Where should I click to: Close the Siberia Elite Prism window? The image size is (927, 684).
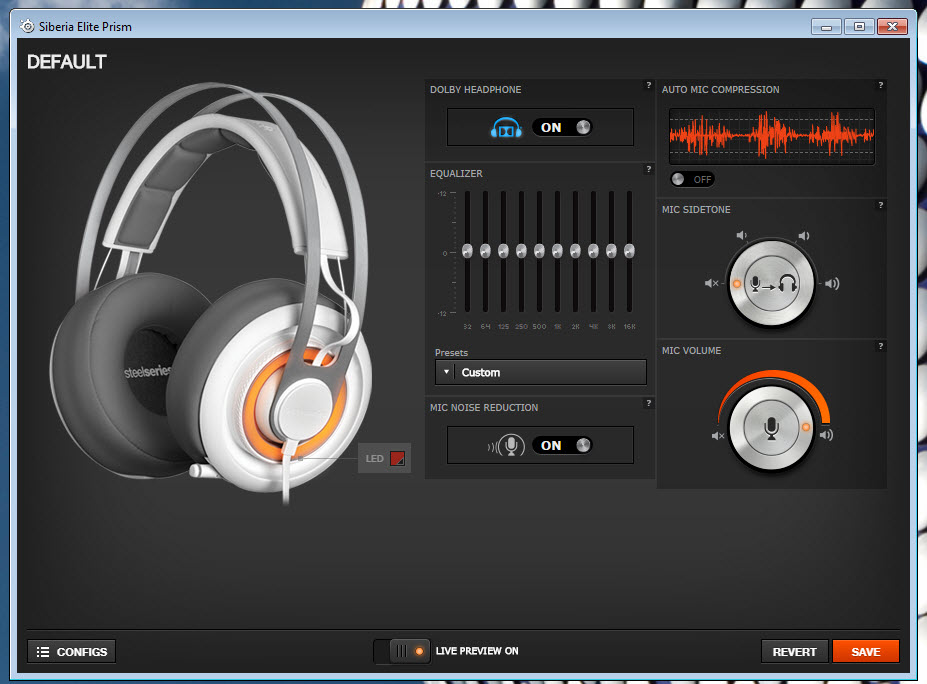coord(893,27)
